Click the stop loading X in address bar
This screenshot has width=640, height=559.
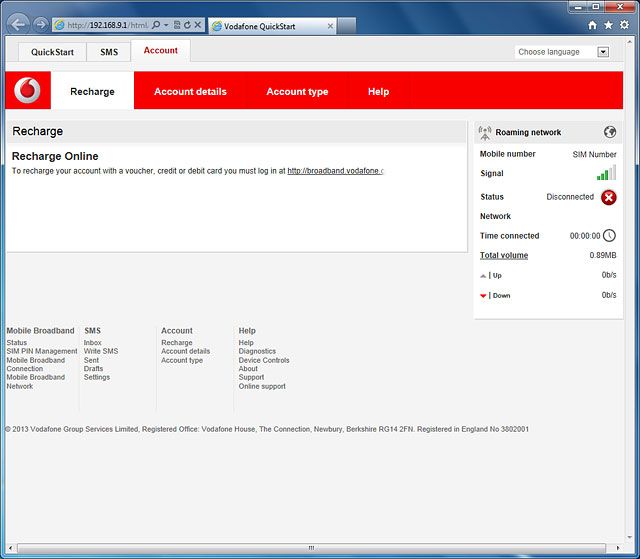click(198, 25)
